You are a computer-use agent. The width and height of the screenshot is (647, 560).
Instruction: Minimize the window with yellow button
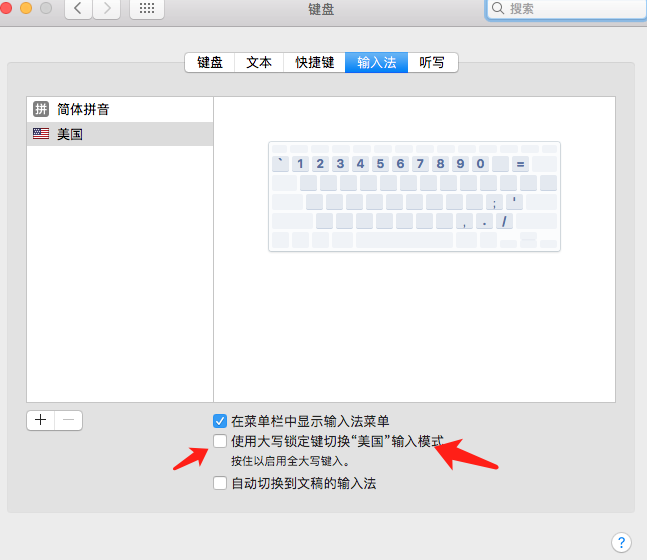(26, 8)
